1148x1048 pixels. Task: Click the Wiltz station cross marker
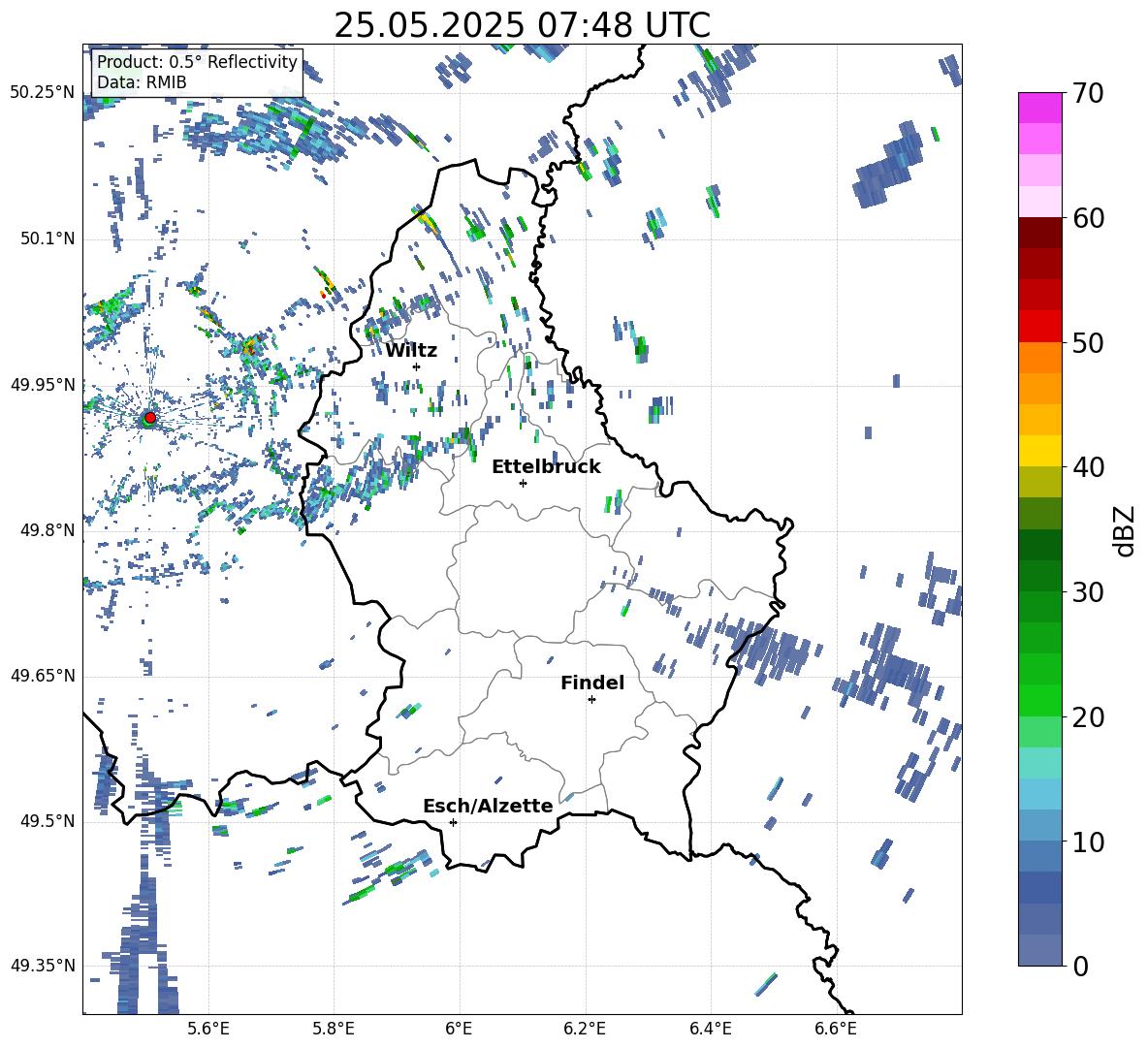click(417, 366)
